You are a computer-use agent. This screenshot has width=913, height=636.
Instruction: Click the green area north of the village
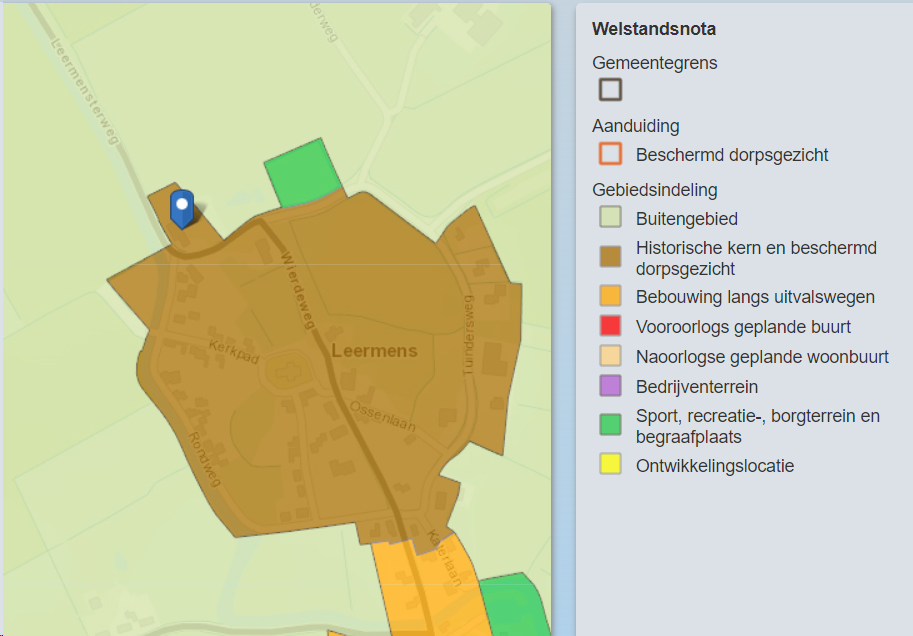coord(302,174)
